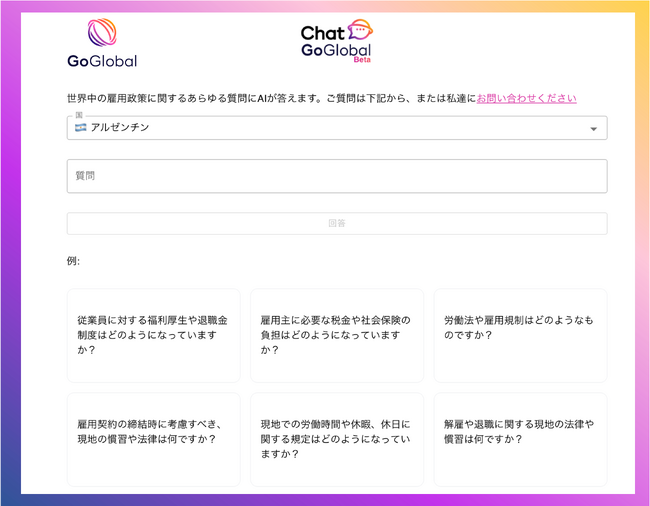Choose the 労働法や雇用規制 example question

pyautogui.click(x=520, y=328)
